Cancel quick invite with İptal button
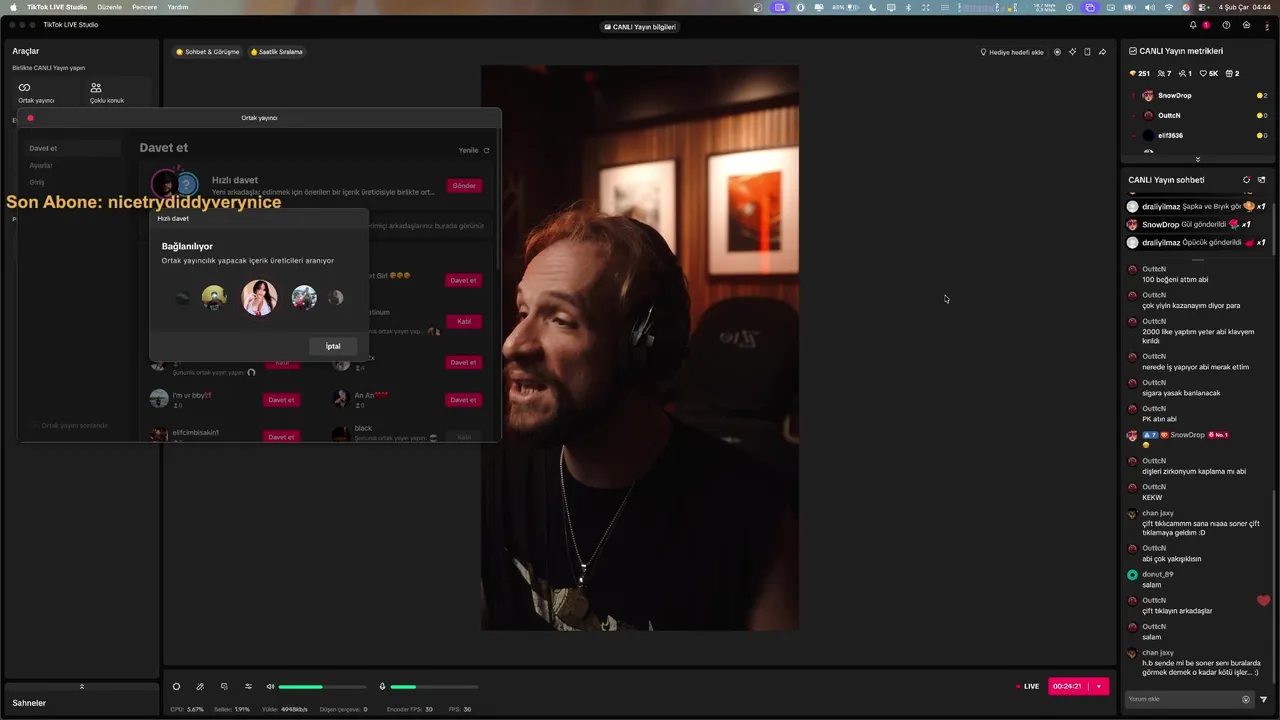1280x720 pixels. [x=333, y=346]
